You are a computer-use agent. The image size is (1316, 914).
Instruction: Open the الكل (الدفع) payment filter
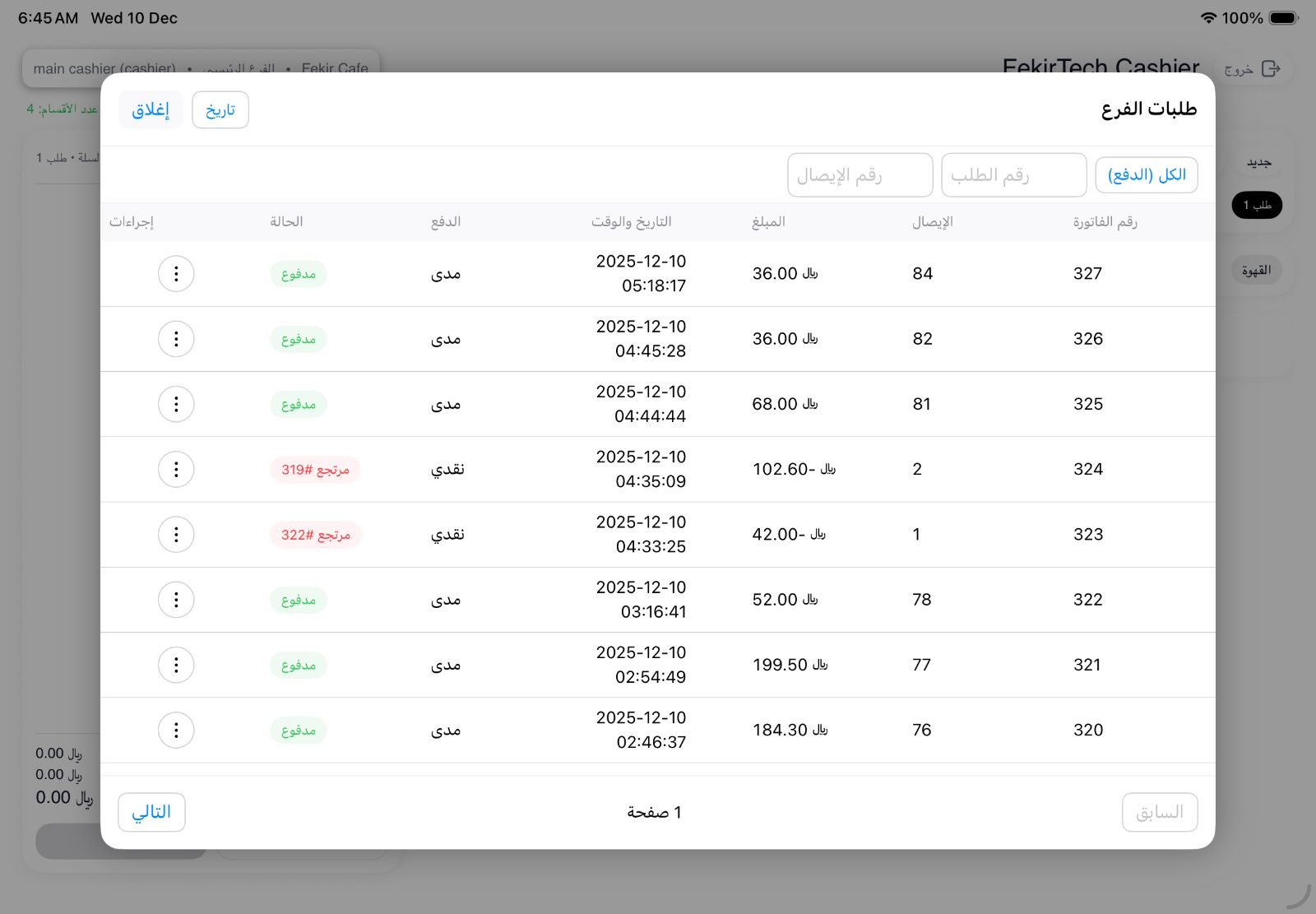tap(1147, 174)
